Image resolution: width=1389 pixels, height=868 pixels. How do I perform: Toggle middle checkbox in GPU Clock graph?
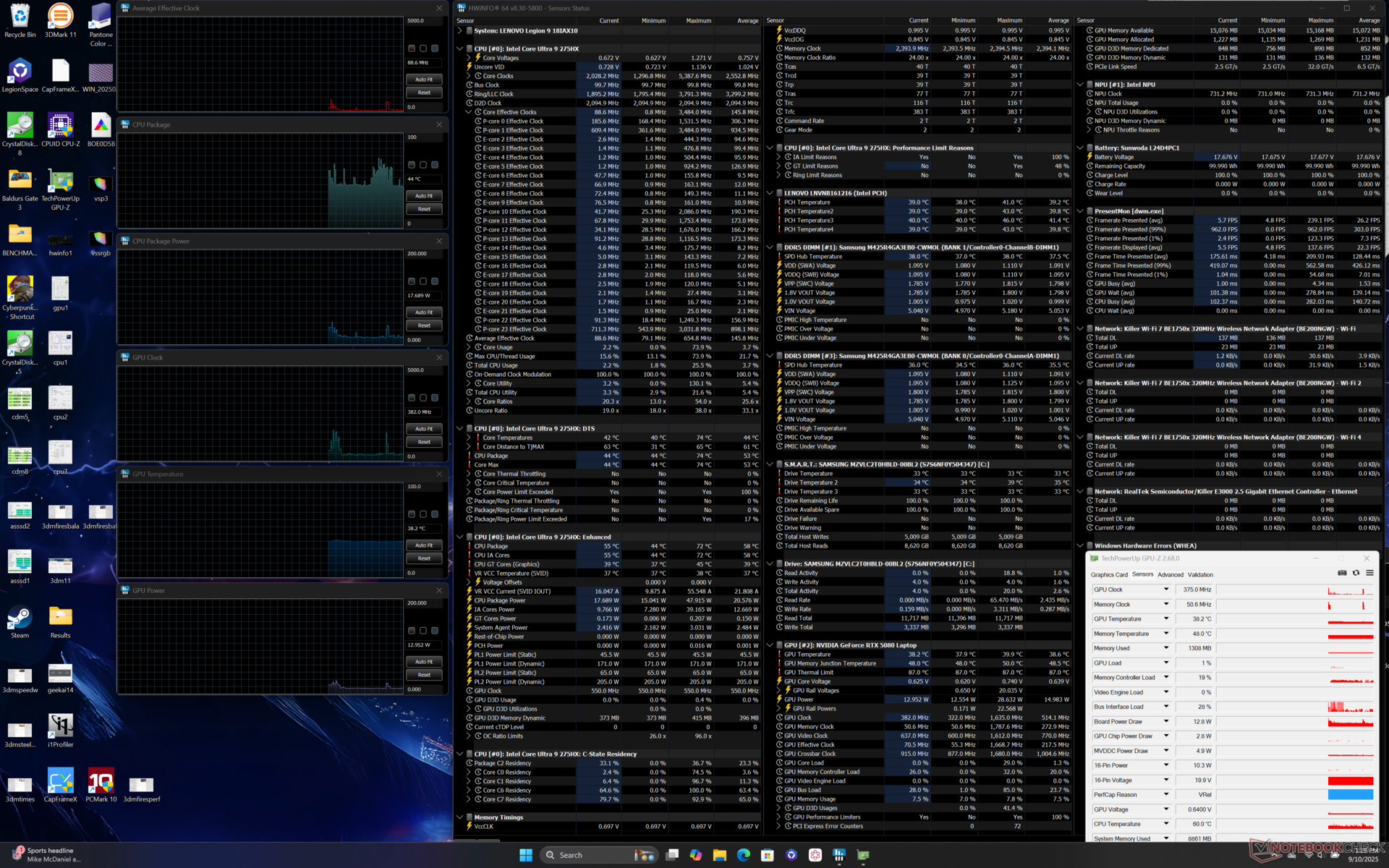[x=423, y=398]
